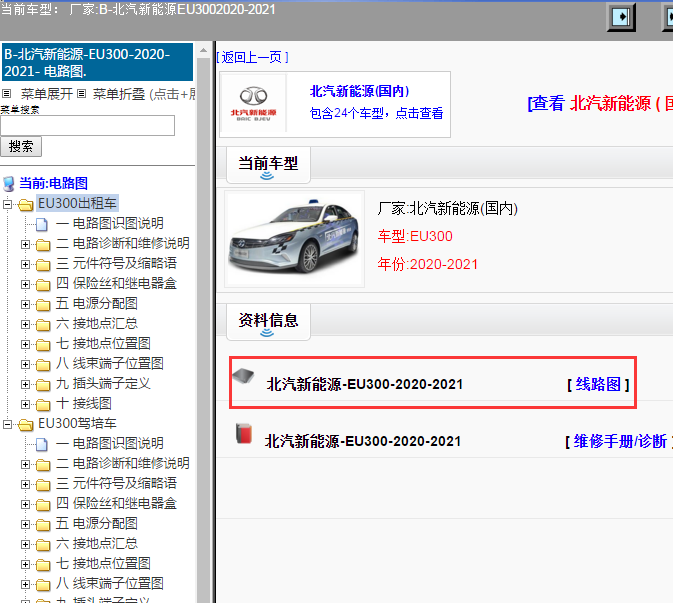This screenshot has width=673, height=603.
Task: Click the 搜索 button
Action: 21,146
